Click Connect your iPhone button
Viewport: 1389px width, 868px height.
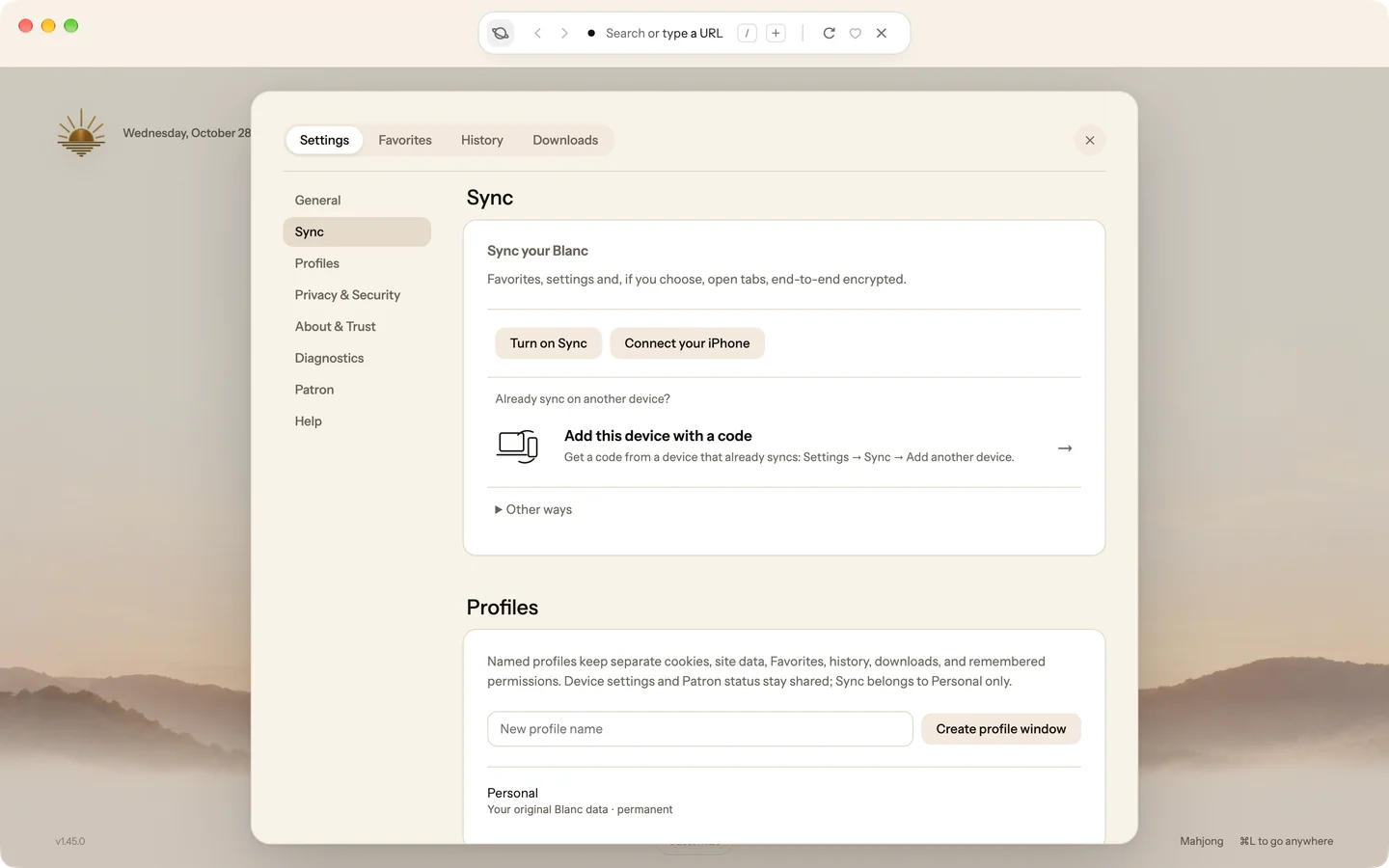687,343
